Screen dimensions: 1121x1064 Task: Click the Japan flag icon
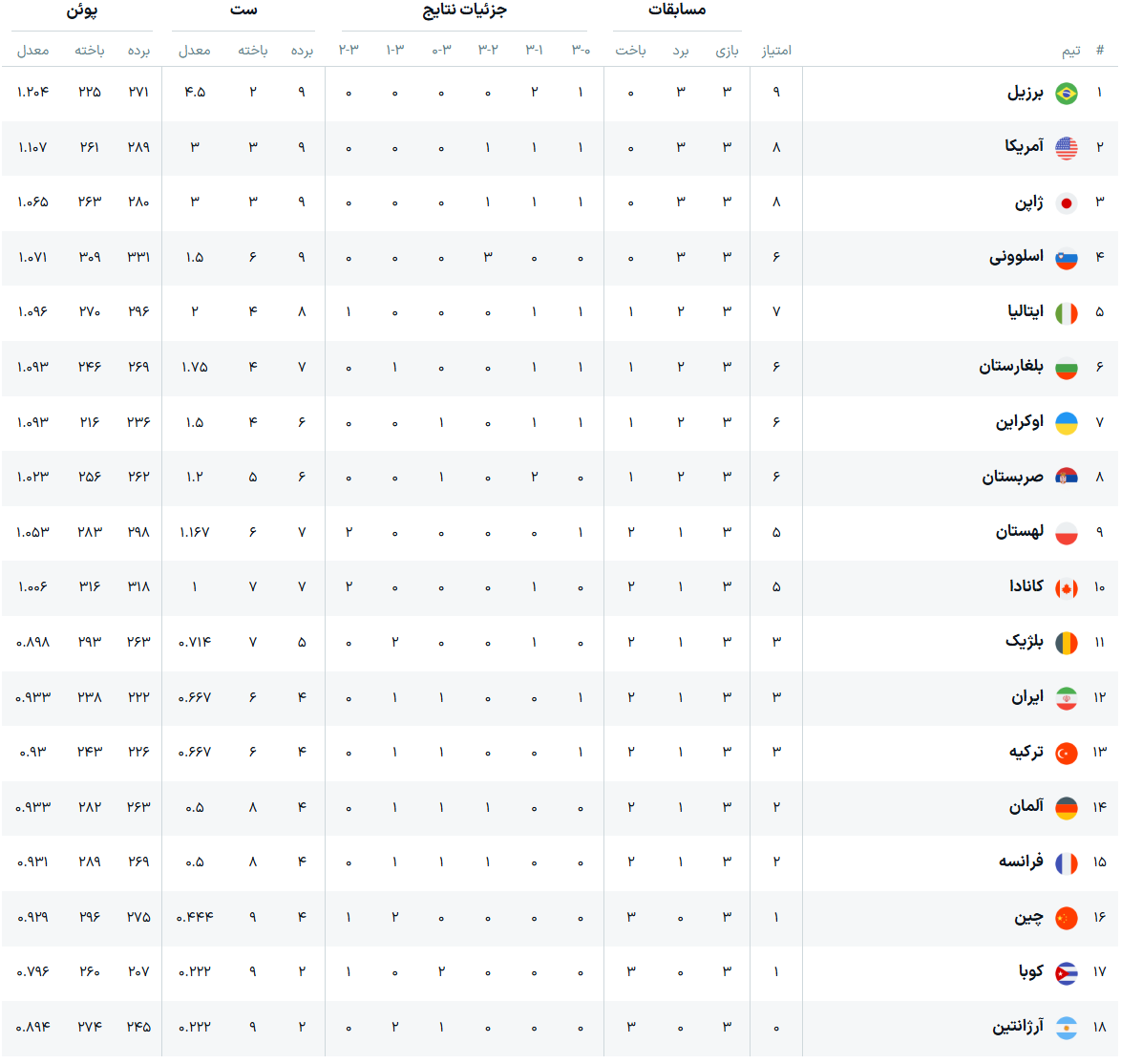pyautogui.click(x=1066, y=203)
